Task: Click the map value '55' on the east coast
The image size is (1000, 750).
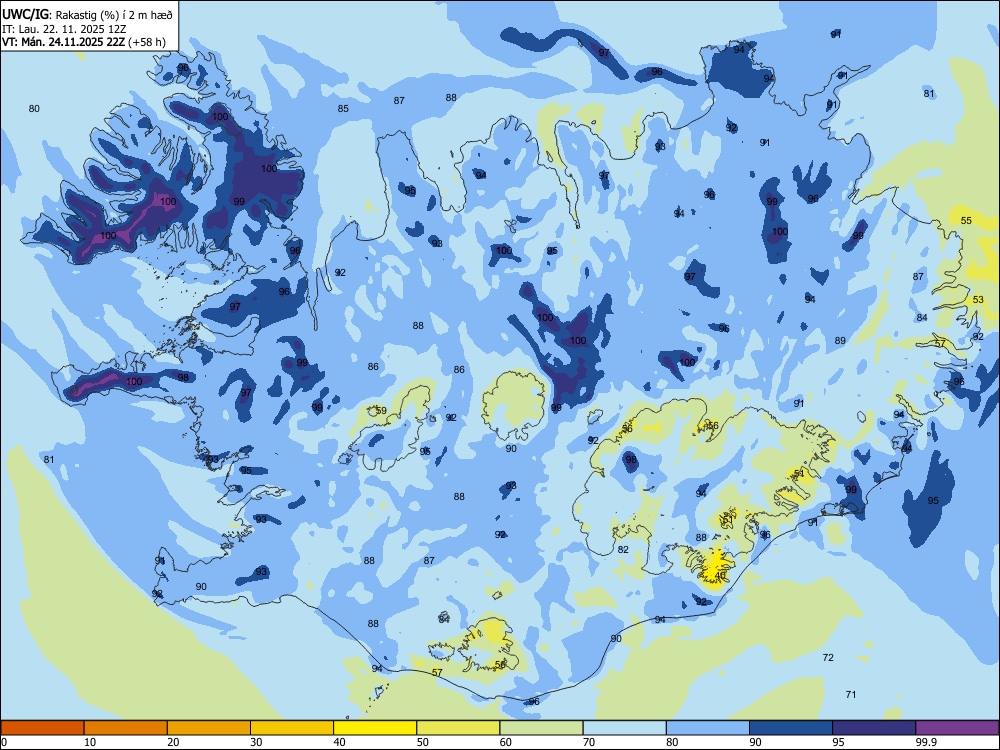Action: [966, 220]
